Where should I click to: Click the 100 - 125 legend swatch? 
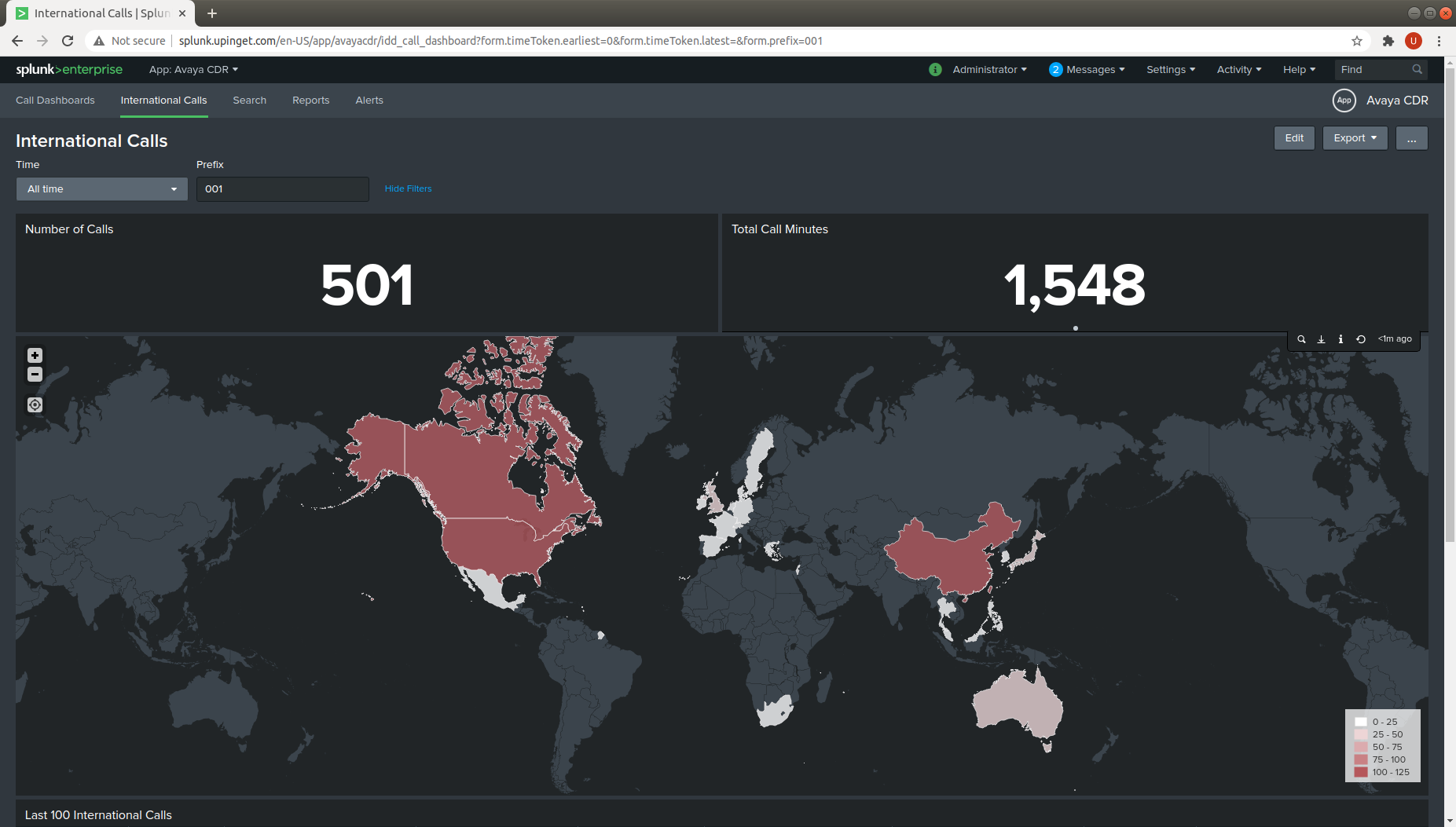1361,772
